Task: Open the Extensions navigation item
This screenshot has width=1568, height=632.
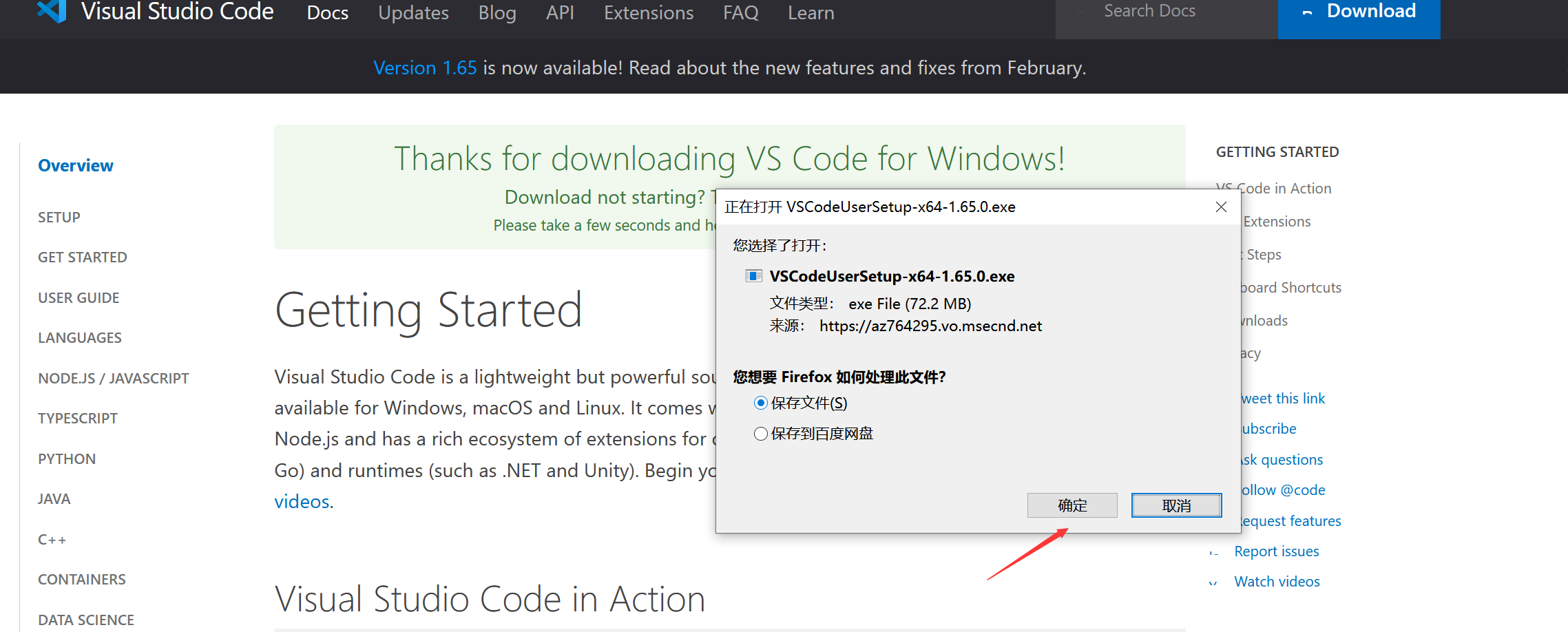Action: pos(648,12)
